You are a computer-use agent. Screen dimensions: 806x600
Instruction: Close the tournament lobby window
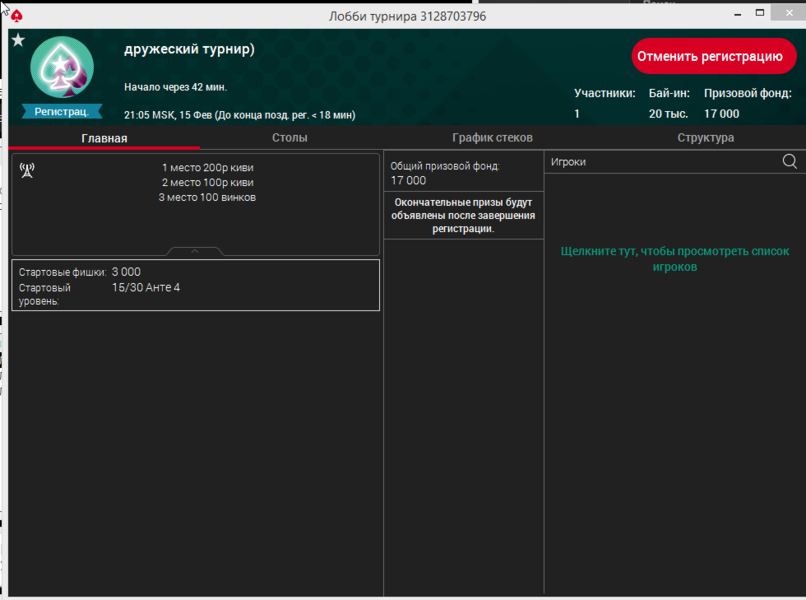point(790,15)
